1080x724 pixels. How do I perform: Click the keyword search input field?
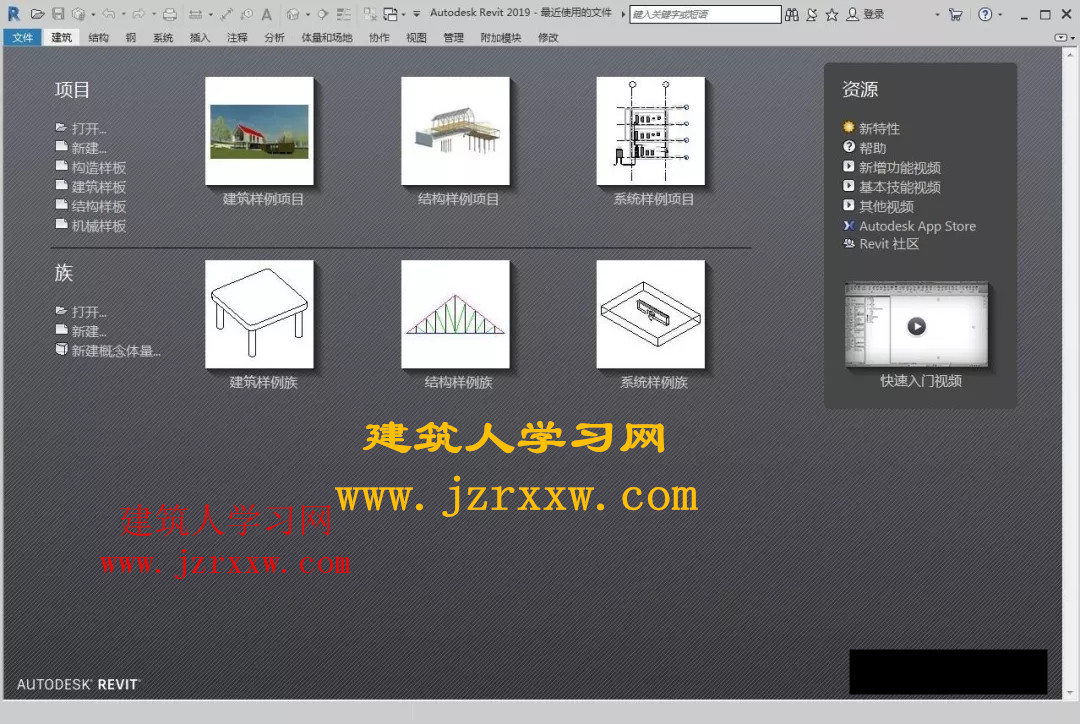(705, 14)
